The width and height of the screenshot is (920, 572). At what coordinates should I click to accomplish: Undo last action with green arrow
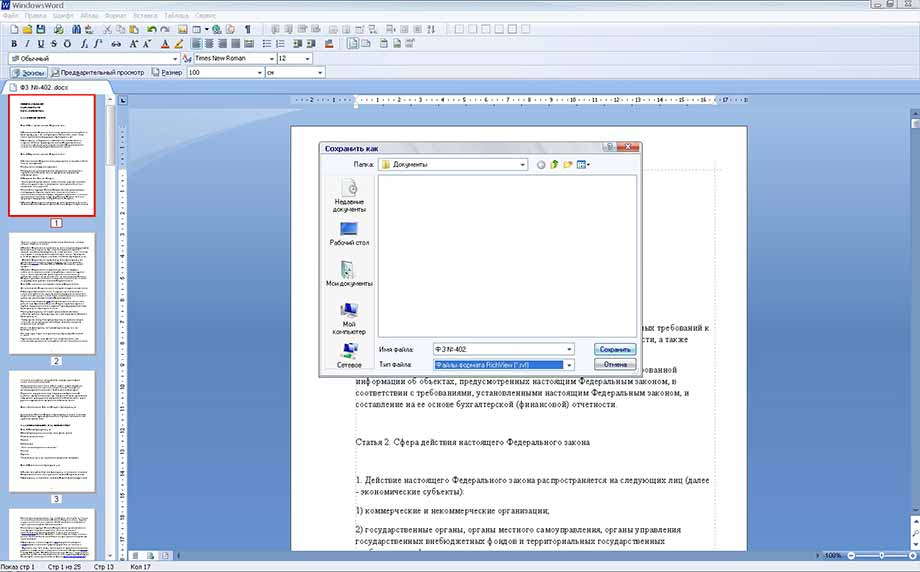[x=152, y=29]
